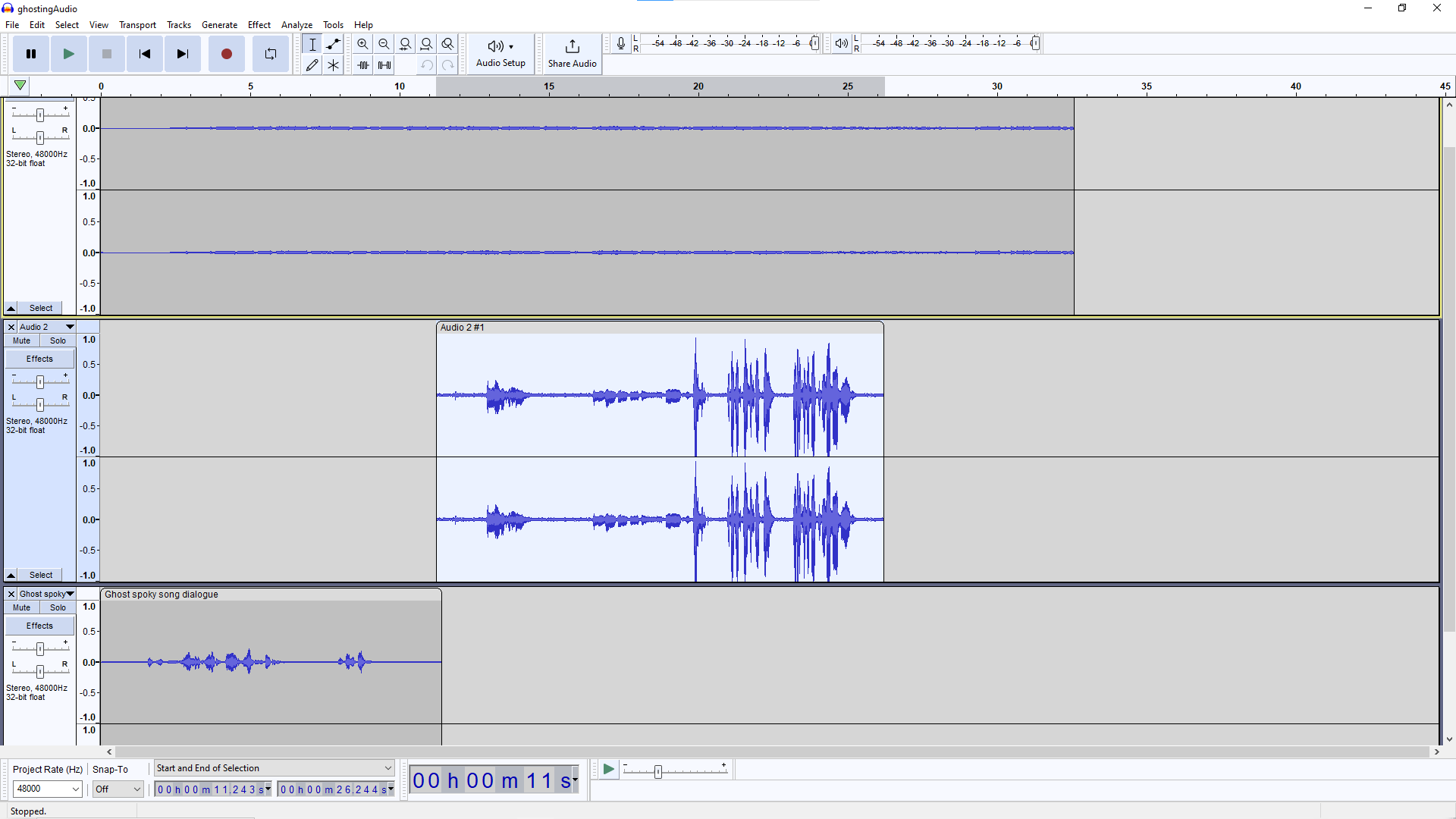Click the Trim audio outside selection icon
This screenshot has width=1456, height=819.
point(363,65)
